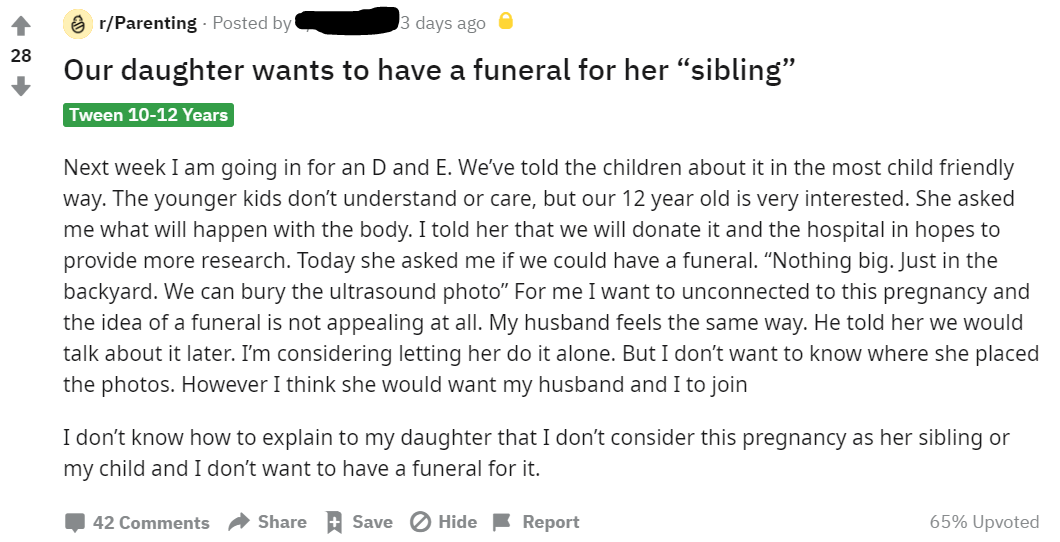The width and height of the screenshot is (1060, 542).
Task: Downvote the post with the down arrow
Action: point(21,86)
